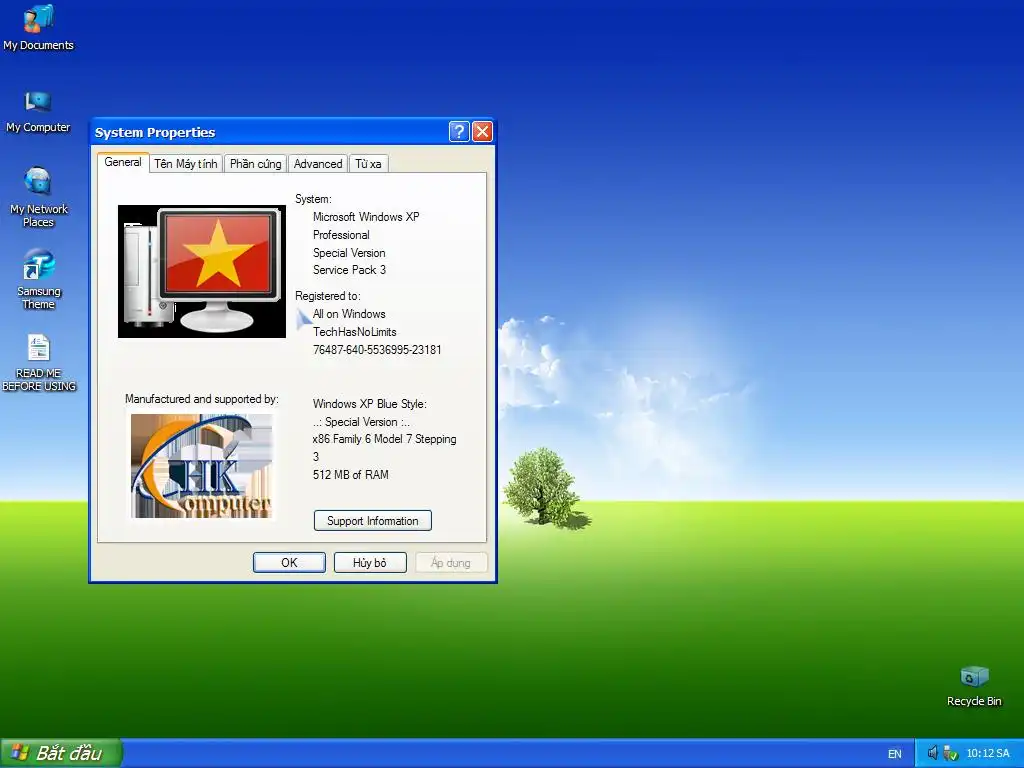Click the security shield tray icon
The image size is (1024, 768).
(x=950, y=754)
